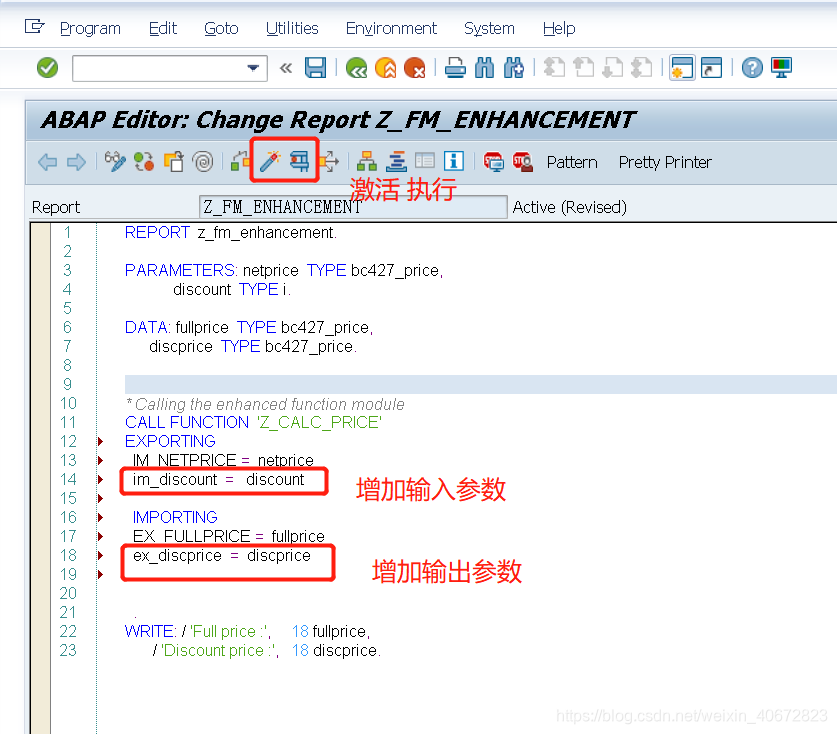The image size is (837, 734).
Task: Click the 'discprice TYPE bc427_price.' line
Action: coord(253,346)
